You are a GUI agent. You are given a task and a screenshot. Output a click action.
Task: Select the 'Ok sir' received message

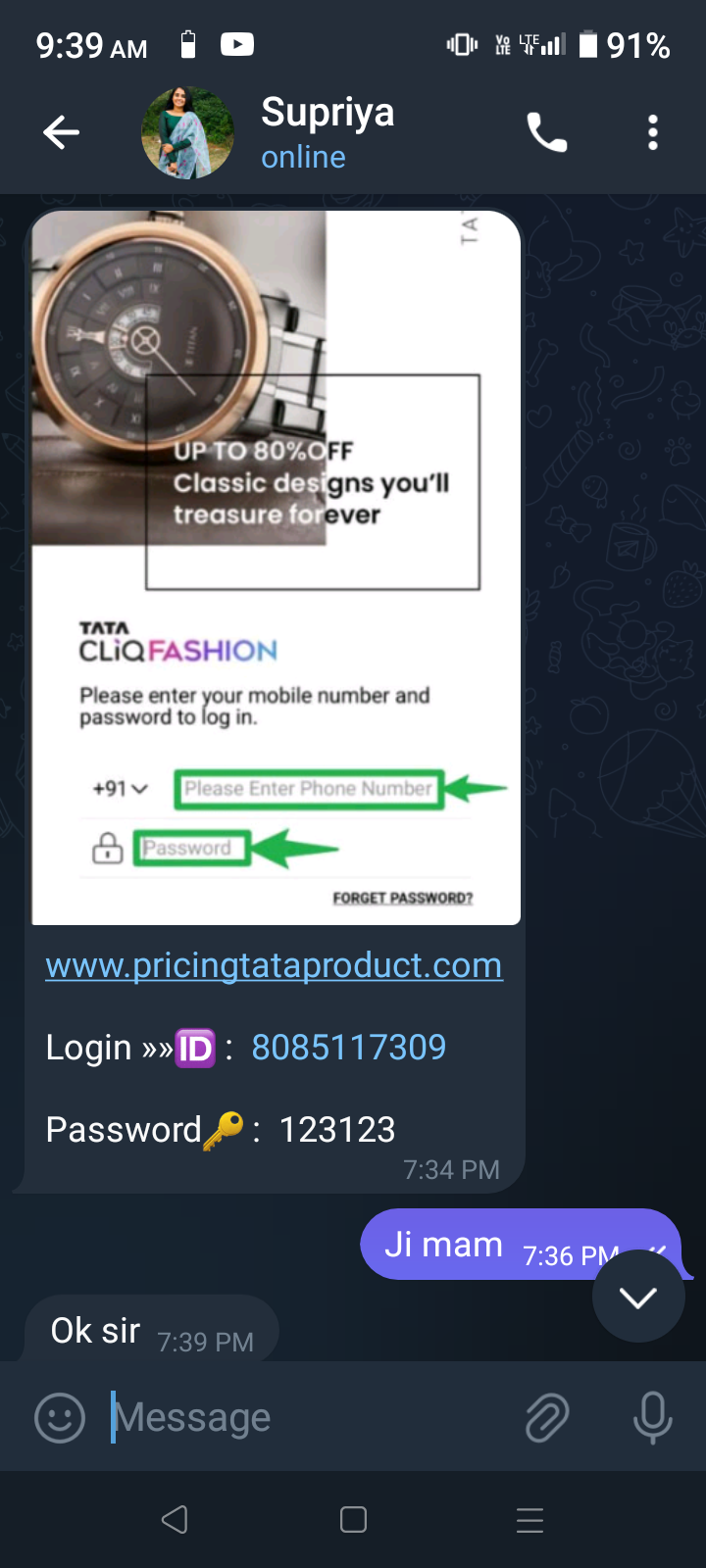point(152,1330)
